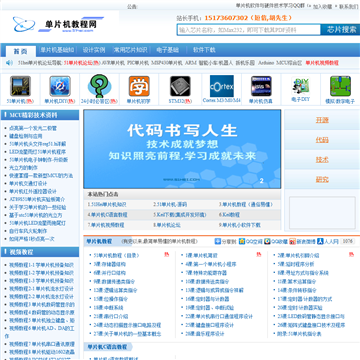Open red 单片机视频教程 link in forum bar
The width and height of the screenshot is (360, 360).
pos(322,63)
